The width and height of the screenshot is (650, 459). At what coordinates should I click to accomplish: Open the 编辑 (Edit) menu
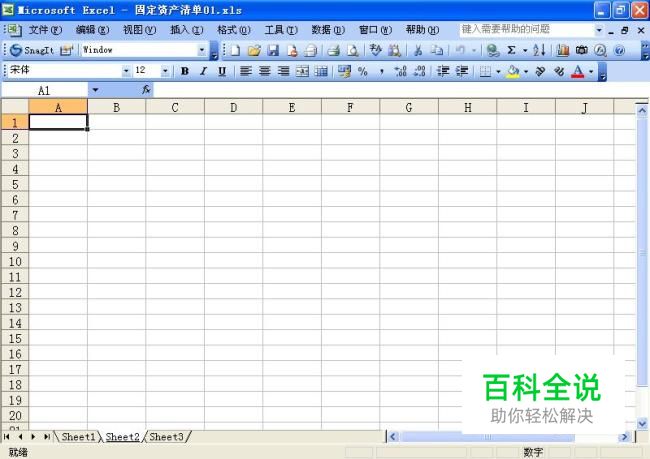pos(92,29)
